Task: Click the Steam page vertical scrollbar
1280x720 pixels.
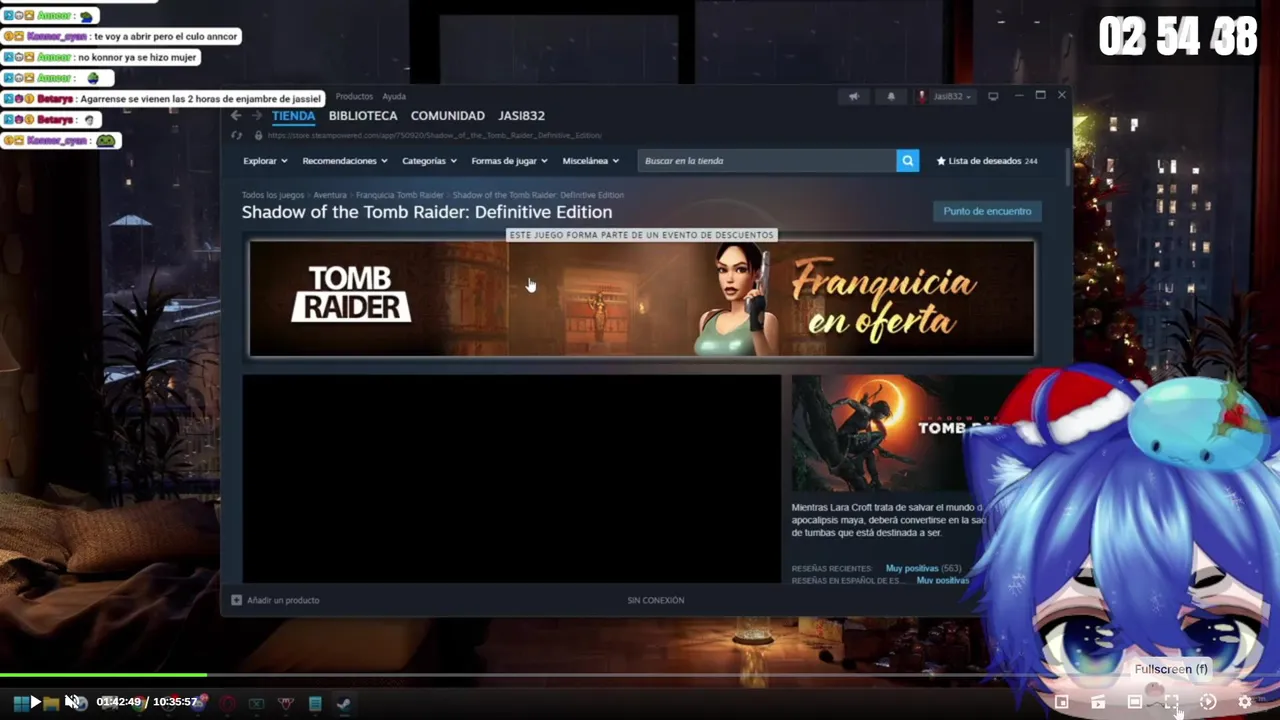Action: [1067, 167]
